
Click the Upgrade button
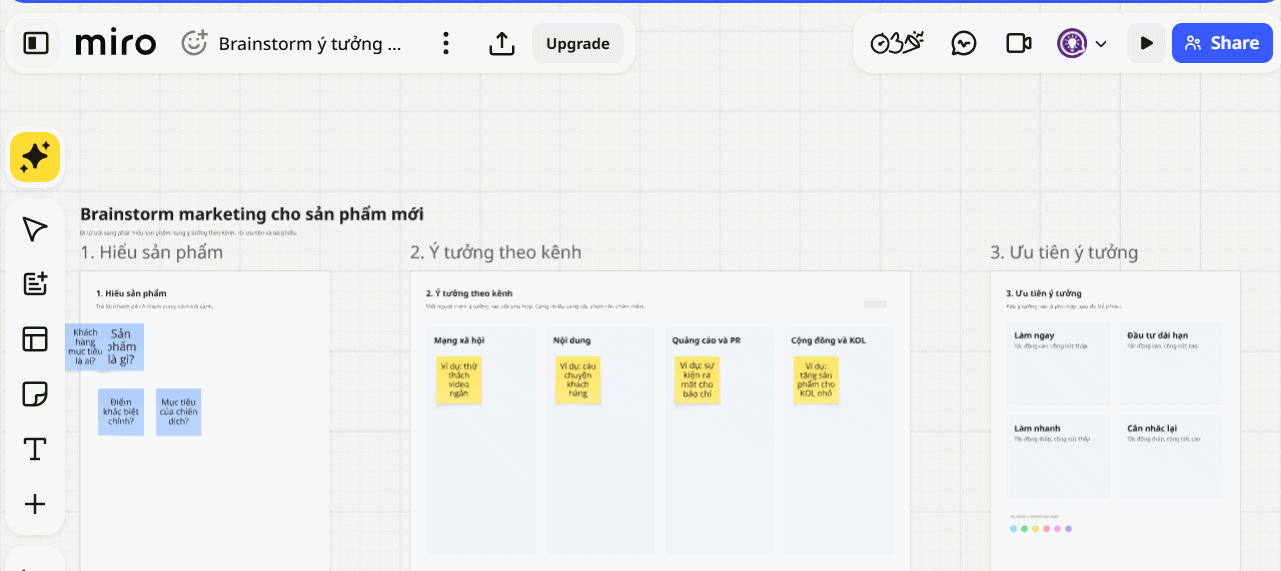point(578,43)
